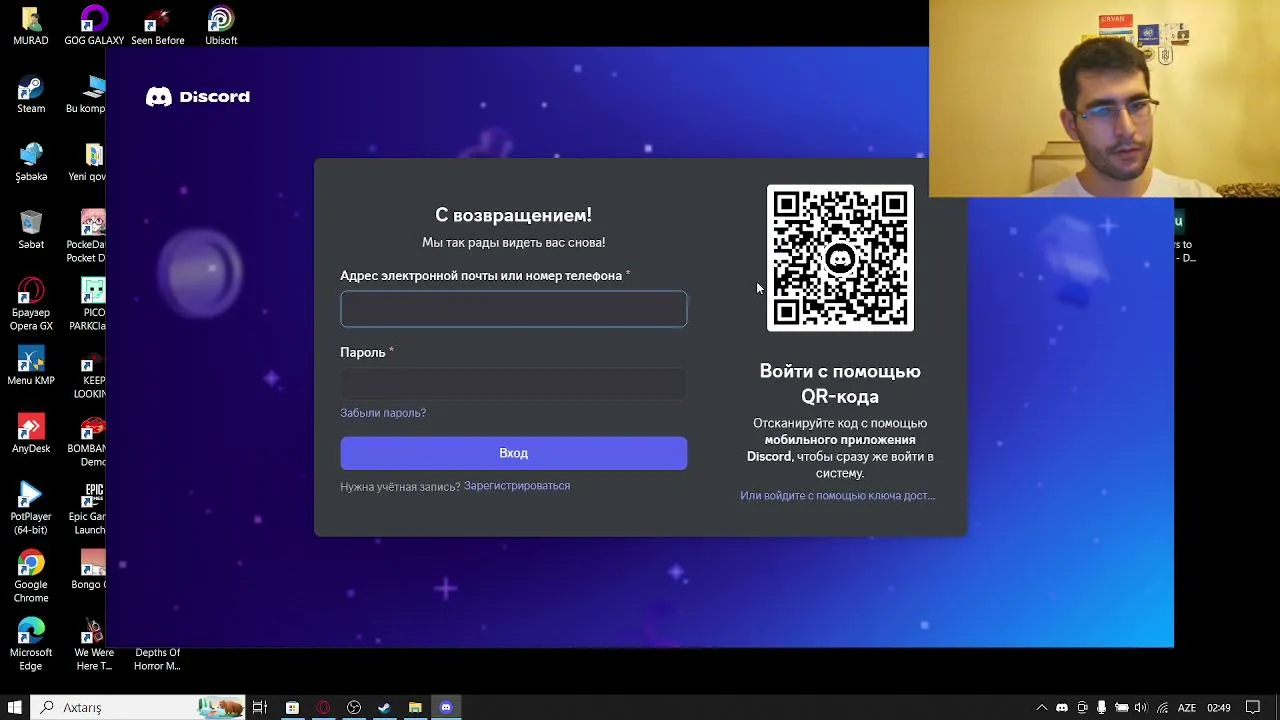This screenshot has width=1280, height=720.
Task: Select the AnyDesk desktop shortcut
Action: coord(31,435)
